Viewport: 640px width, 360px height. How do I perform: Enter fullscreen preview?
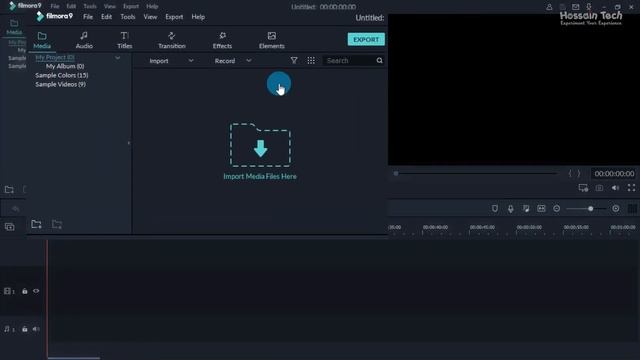631,187
